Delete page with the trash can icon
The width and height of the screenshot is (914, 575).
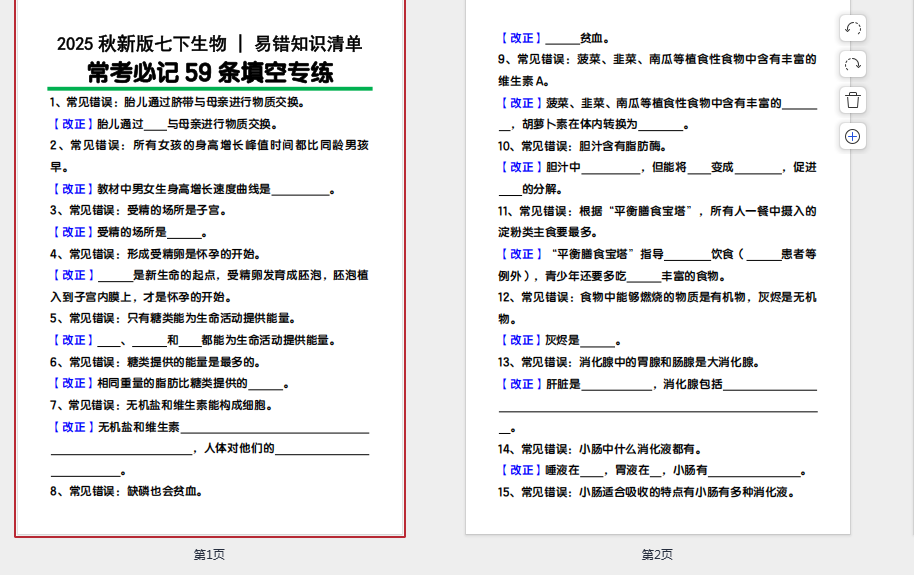point(853,100)
